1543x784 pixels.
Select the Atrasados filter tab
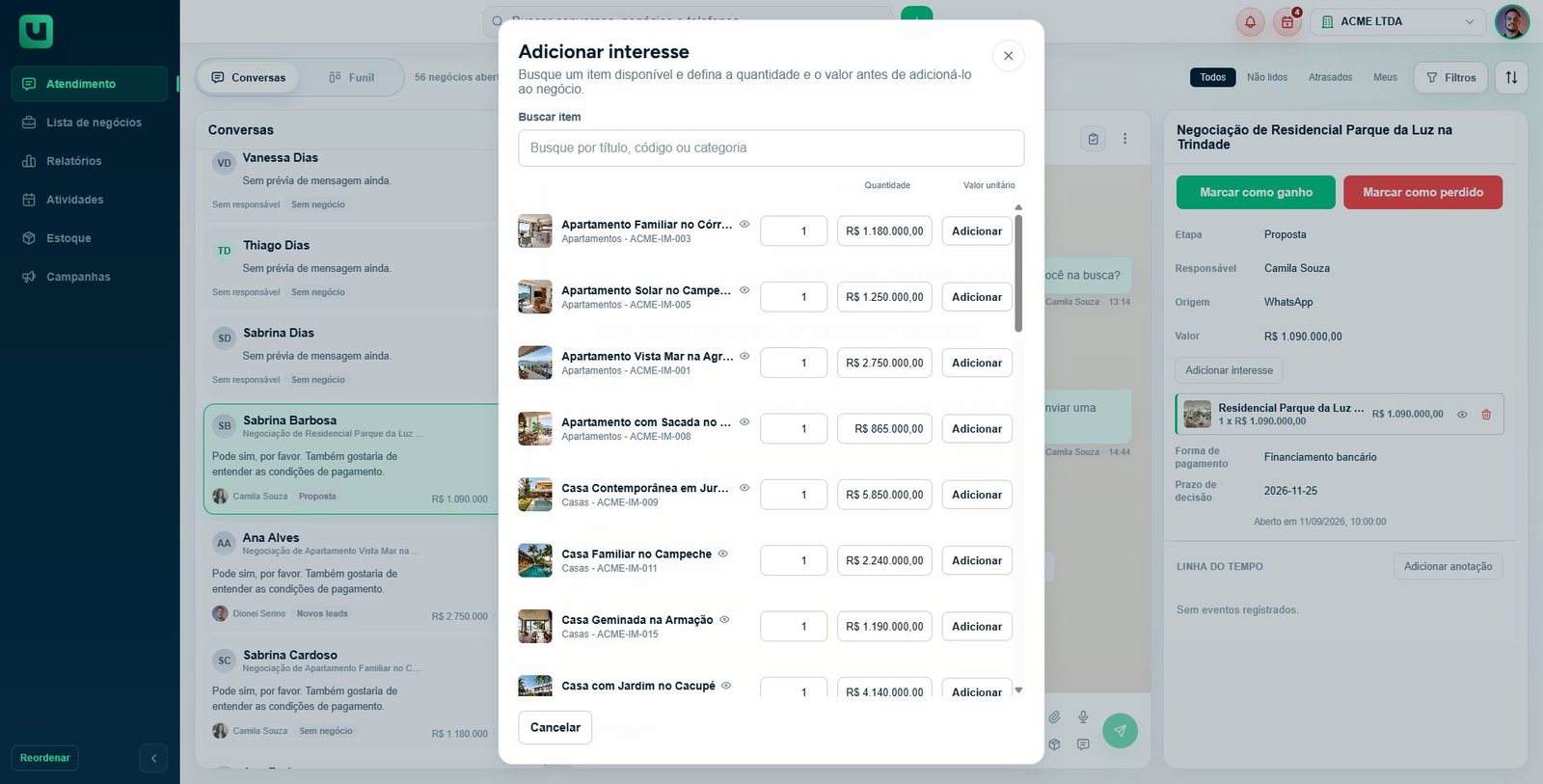coord(1330,77)
